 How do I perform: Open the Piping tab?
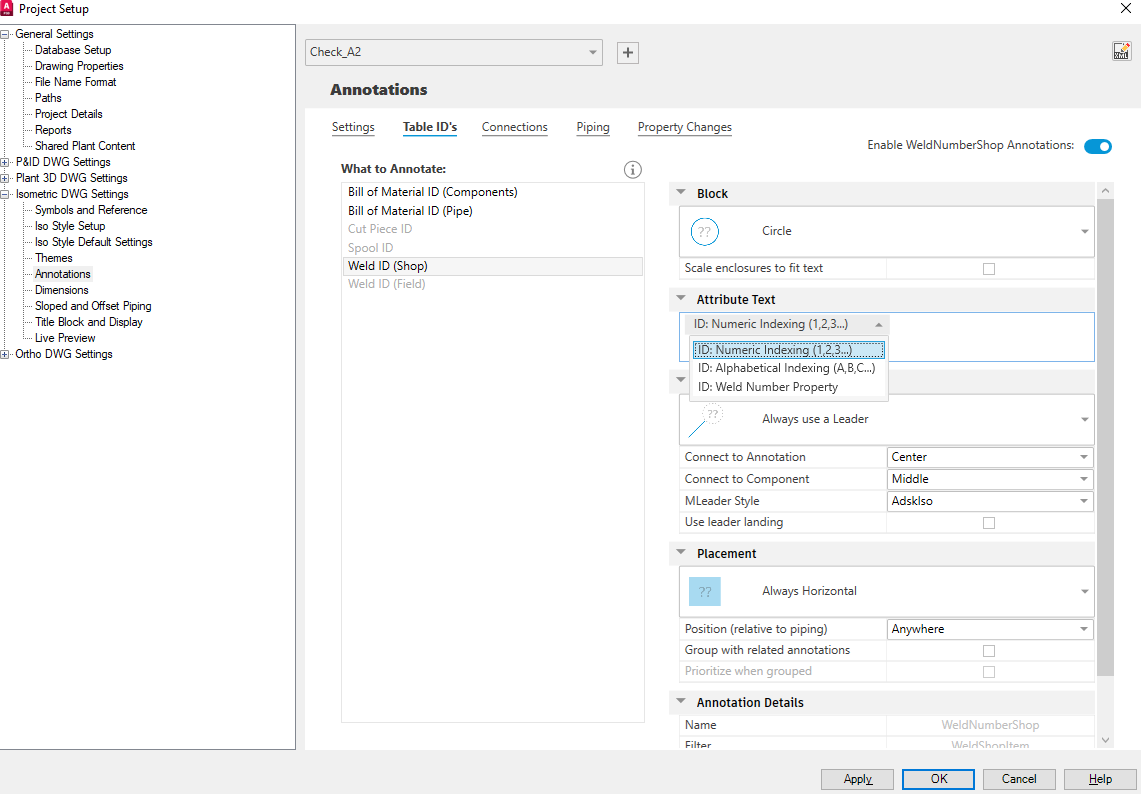pos(592,127)
